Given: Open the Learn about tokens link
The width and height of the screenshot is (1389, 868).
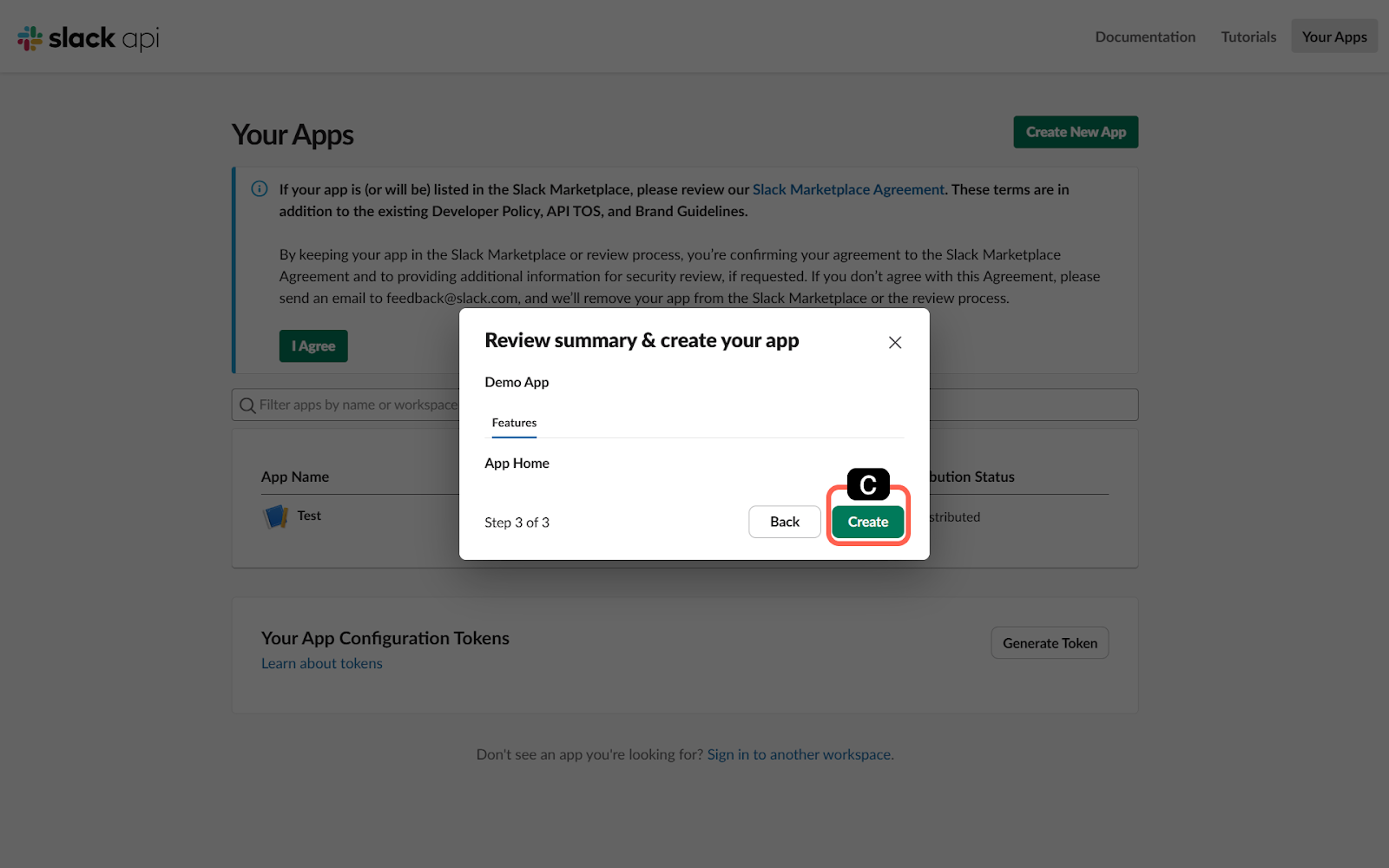Looking at the screenshot, I should [322, 663].
